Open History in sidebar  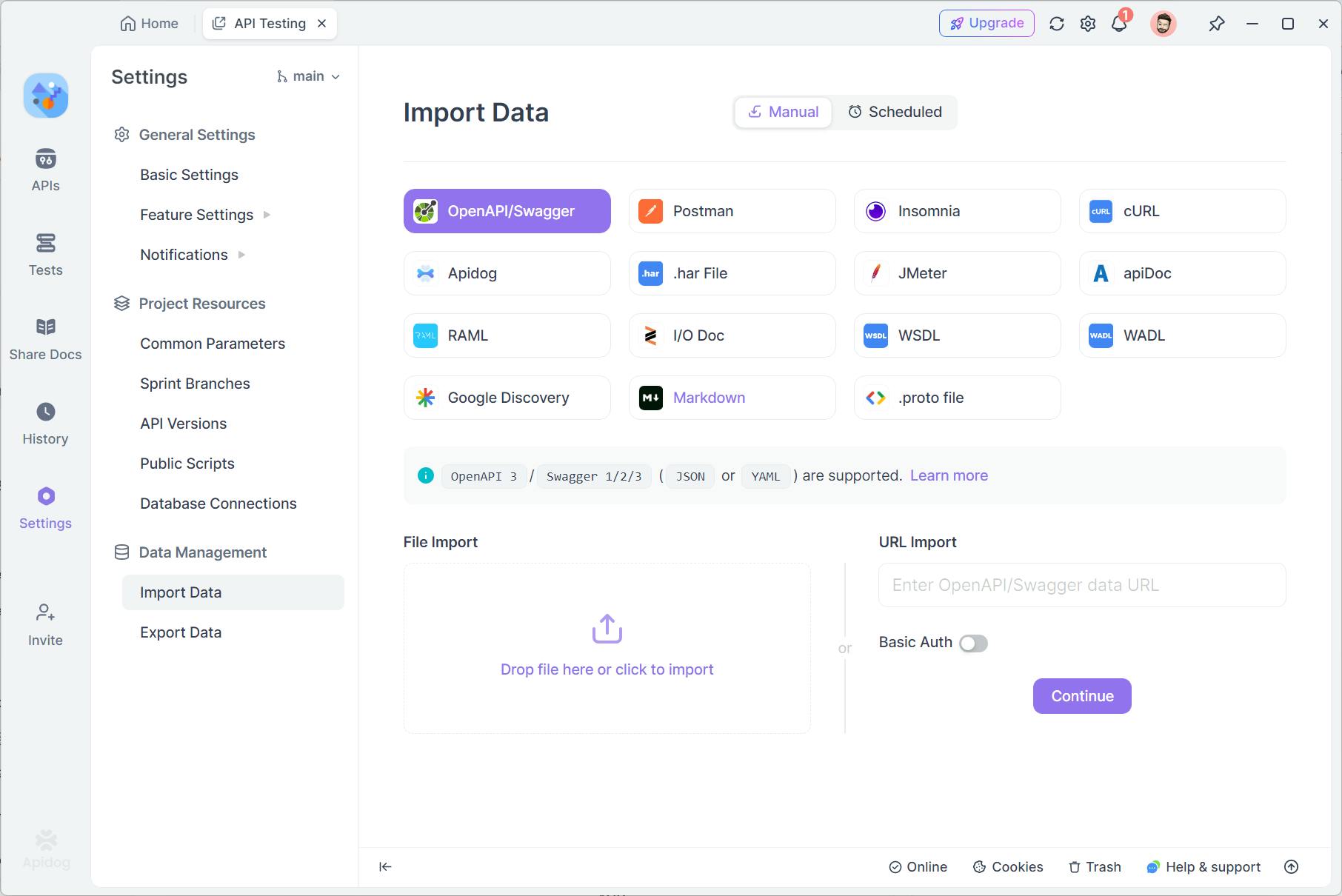[45, 424]
